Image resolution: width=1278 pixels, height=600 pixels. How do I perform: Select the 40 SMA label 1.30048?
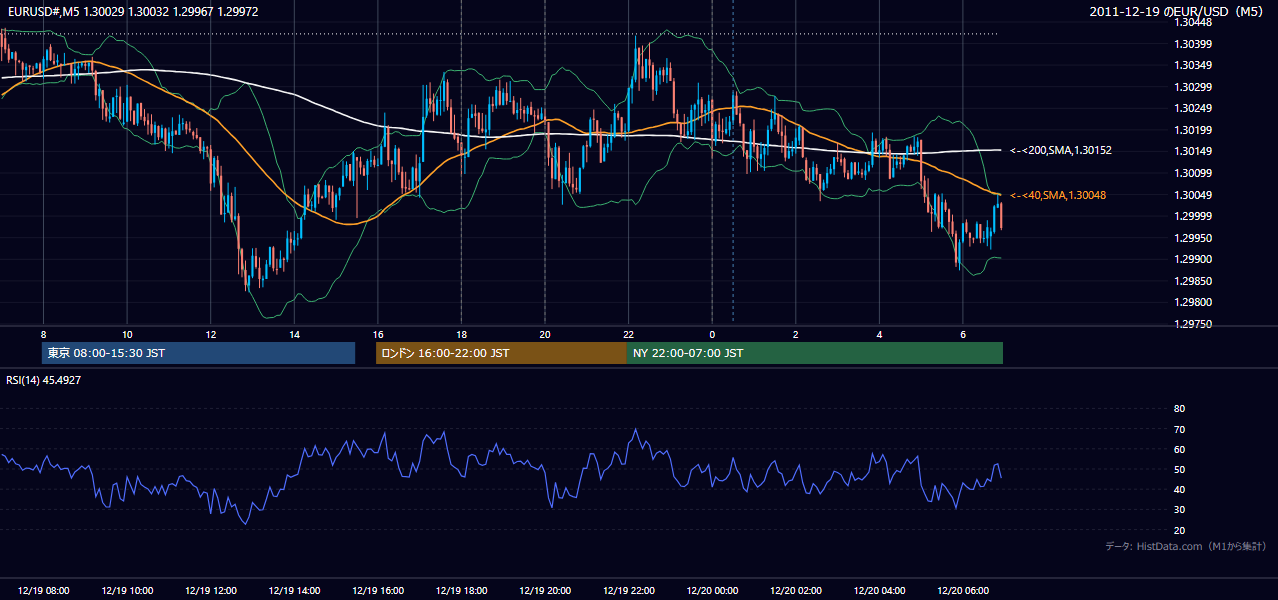(x=1058, y=195)
